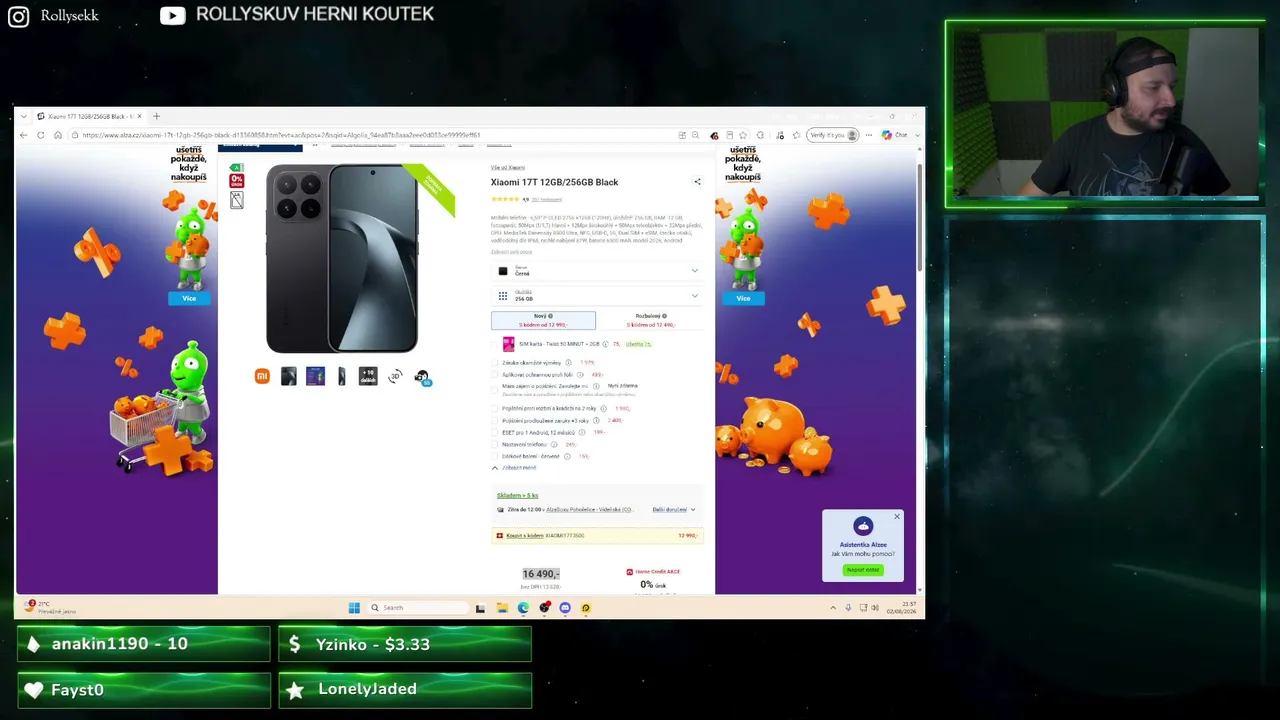Open the 360-degree product view
Image resolution: width=1280 pixels, height=720 pixels.
click(395, 376)
